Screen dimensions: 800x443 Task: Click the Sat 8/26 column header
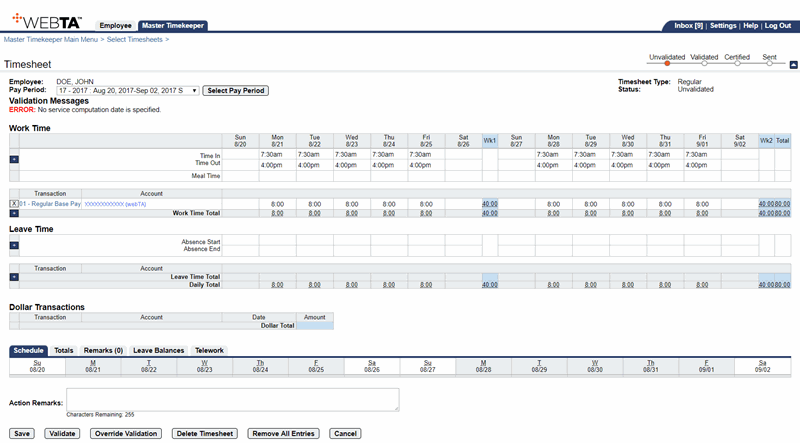[x=463, y=141]
